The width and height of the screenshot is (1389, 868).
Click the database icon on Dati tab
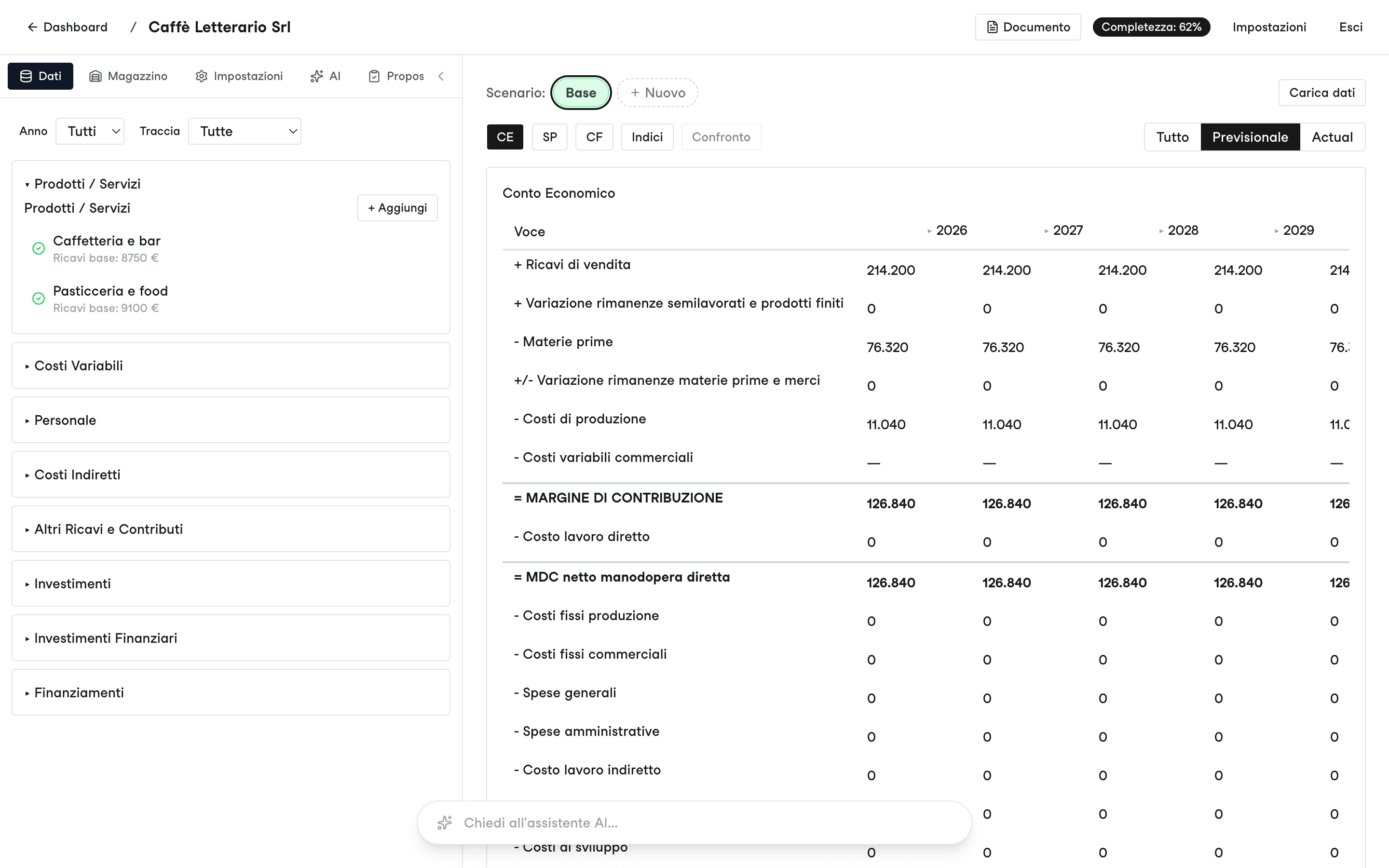(26, 76)
